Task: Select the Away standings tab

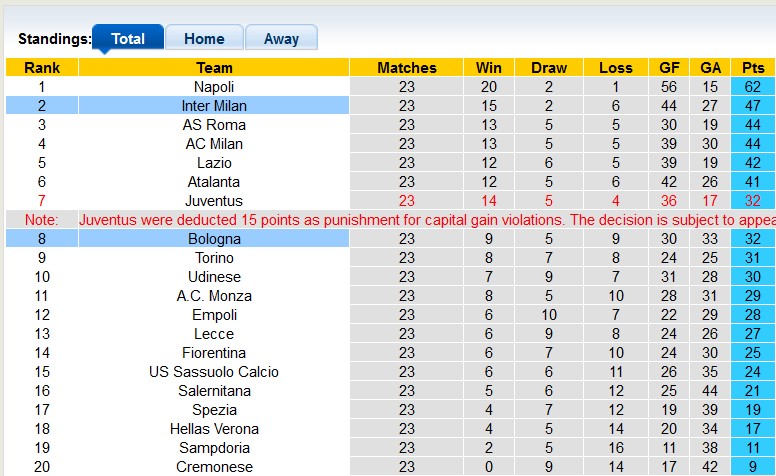Action: [281, 39]
